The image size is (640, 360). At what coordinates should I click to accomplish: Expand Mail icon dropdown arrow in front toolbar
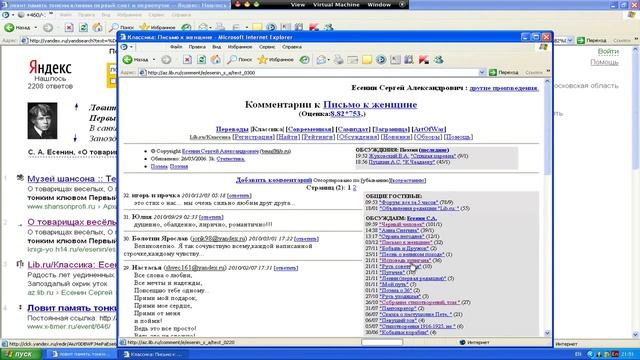coord(329,60)
